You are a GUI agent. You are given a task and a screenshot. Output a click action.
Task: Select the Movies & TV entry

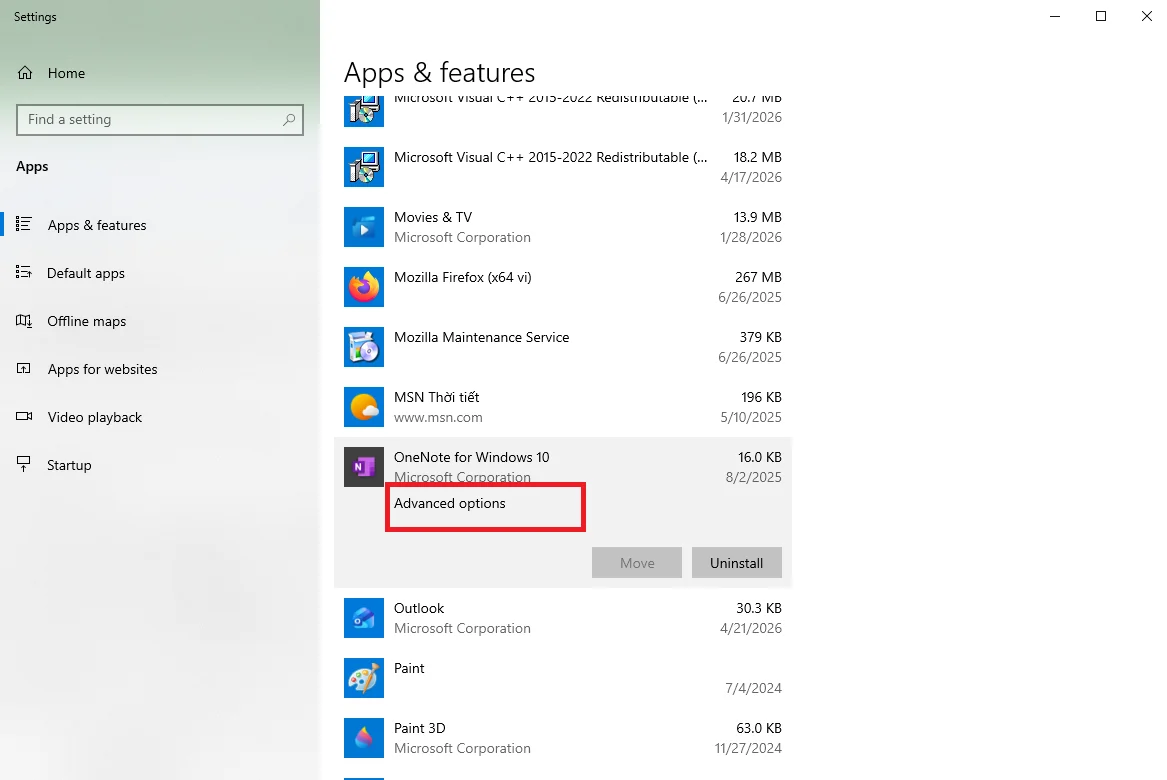[563, 227]
